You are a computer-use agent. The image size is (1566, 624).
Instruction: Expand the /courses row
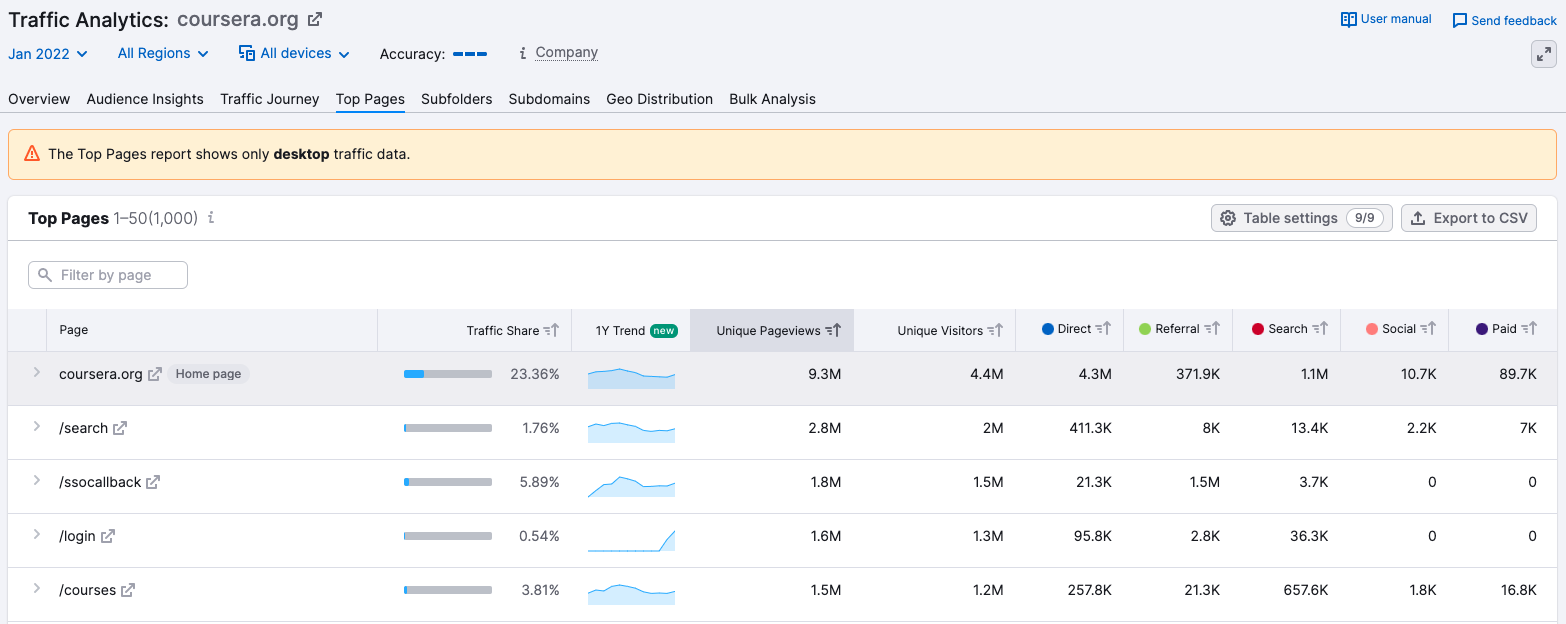pyautogui.click(x=36, y=588)
